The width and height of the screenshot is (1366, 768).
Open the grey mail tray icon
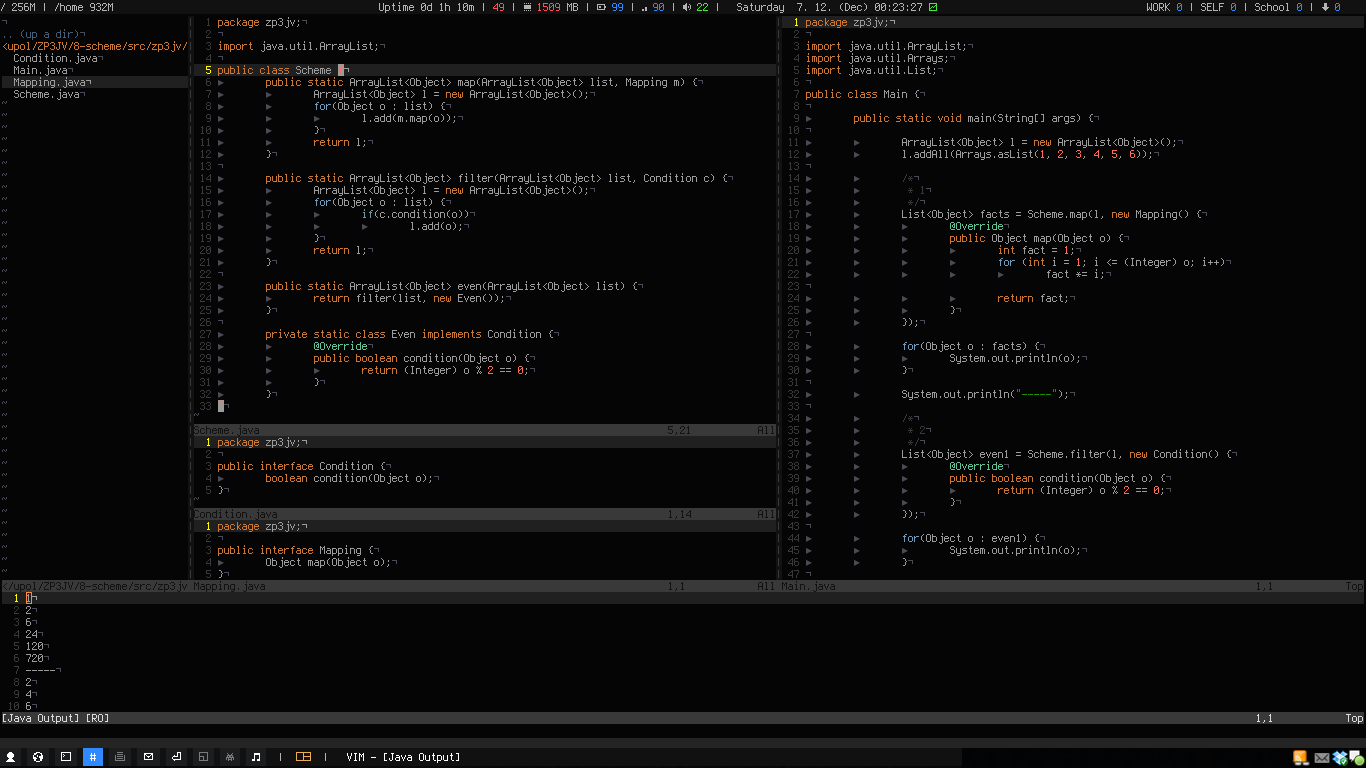click(x=1321, y=758)
